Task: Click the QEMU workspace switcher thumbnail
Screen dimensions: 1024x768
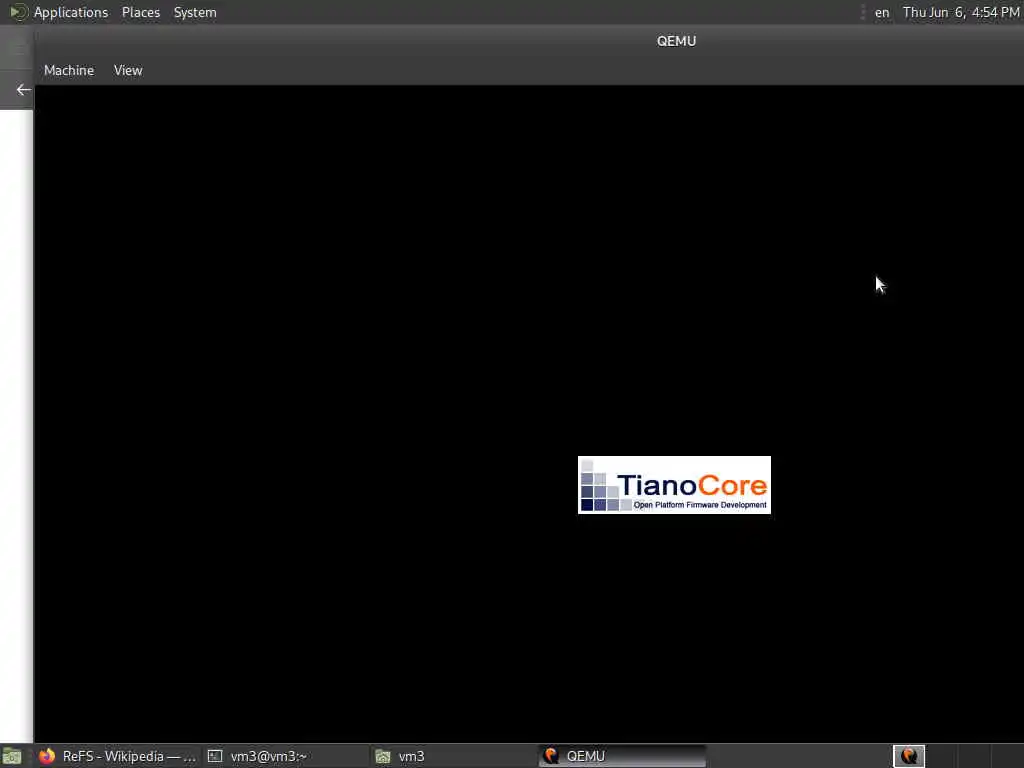Action: (908, 756)
